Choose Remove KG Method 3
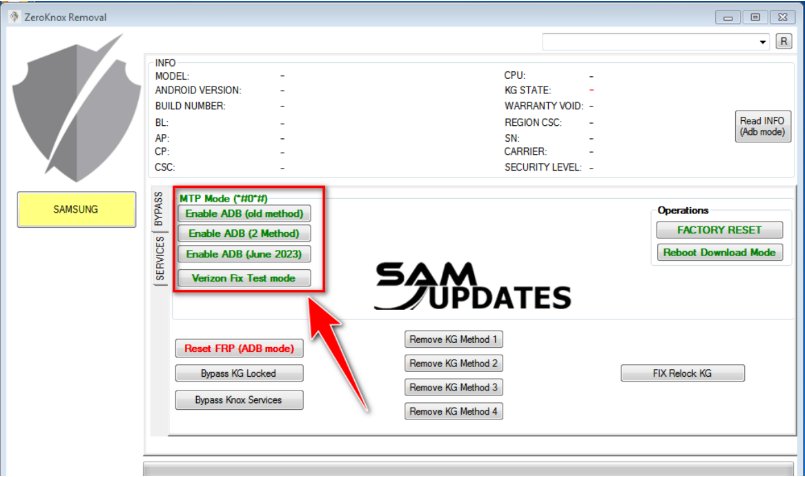The height and width of the screenshot is (477, 805). (x=454, y=387)
